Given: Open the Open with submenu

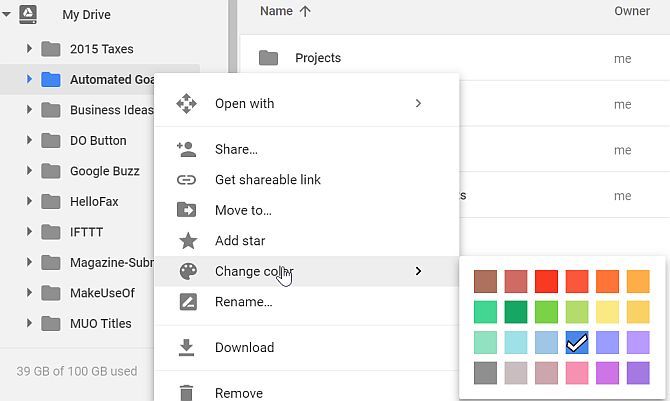Looking at the screenshot, I should coord(418,103).
